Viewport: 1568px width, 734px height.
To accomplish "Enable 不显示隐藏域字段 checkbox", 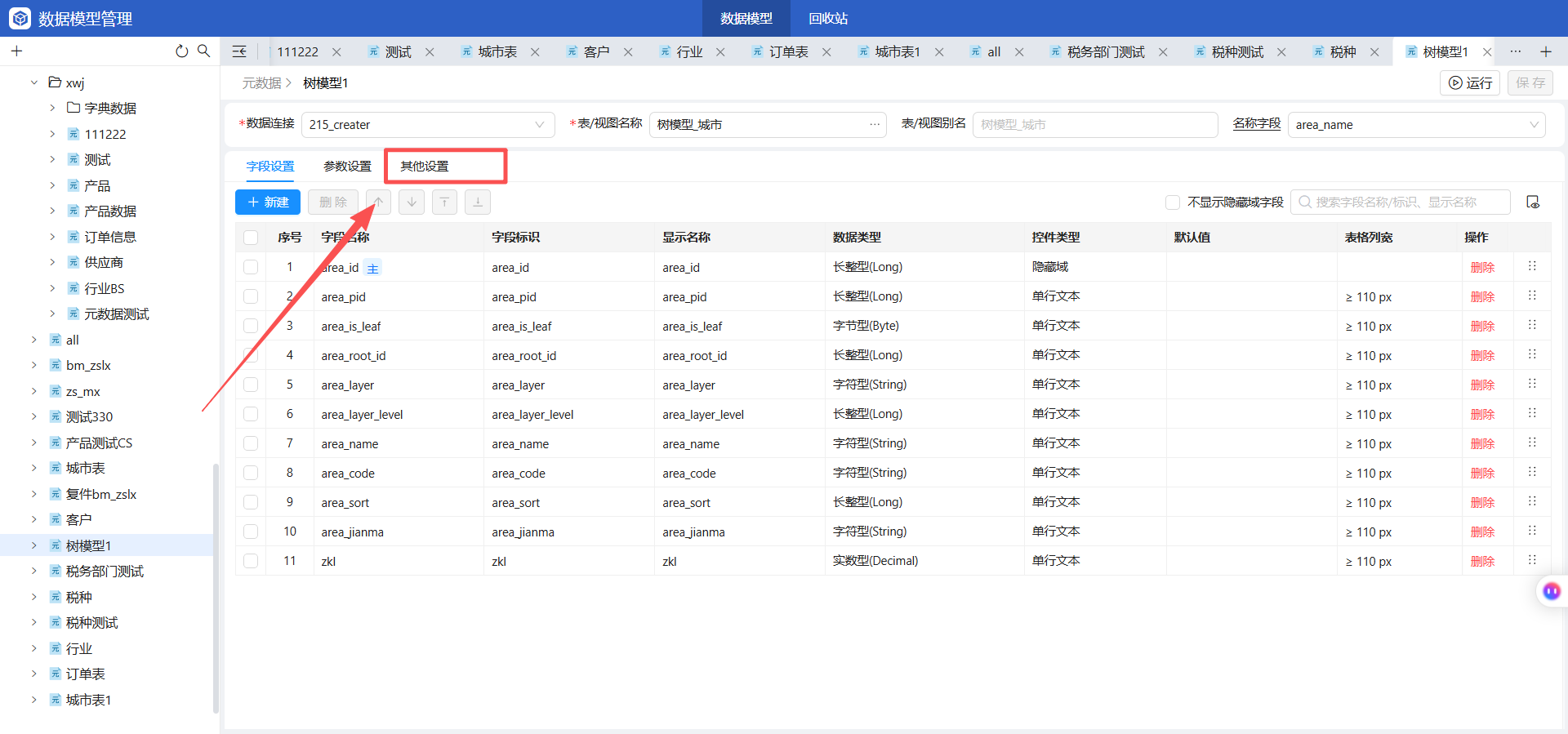I will pos(1173,202).
